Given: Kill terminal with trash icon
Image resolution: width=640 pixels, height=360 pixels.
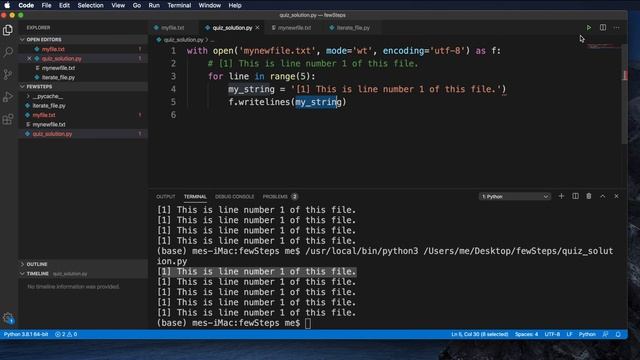Looking at the screenshot, I should click(589, 196).
